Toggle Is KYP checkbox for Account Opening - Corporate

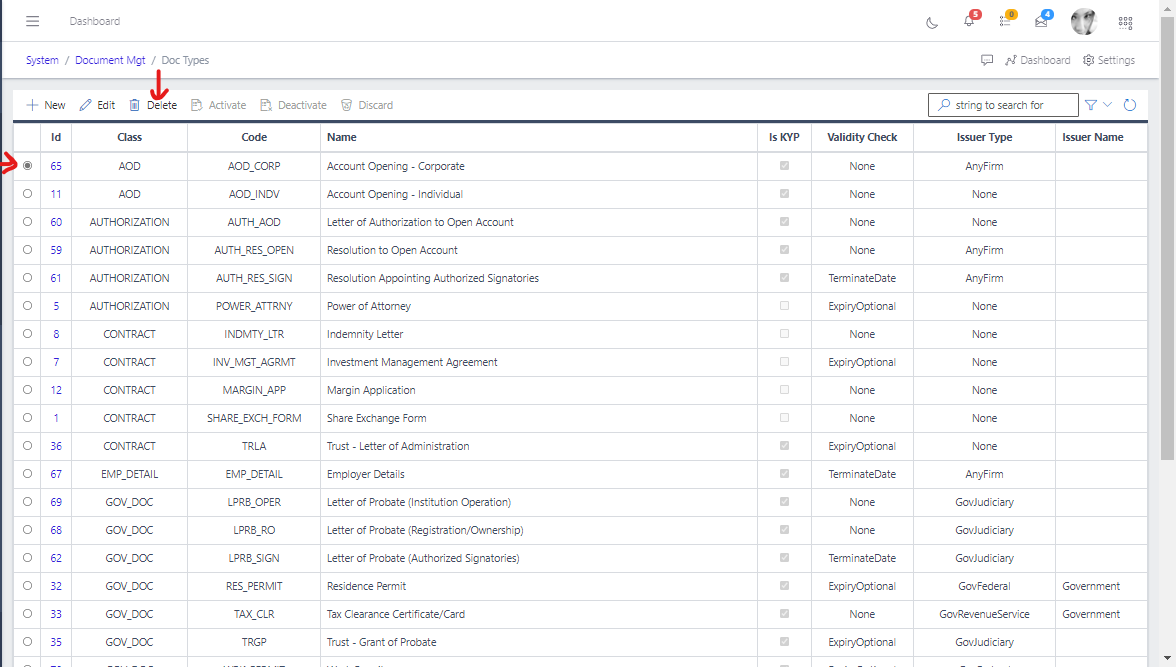[x=784, y=166]
